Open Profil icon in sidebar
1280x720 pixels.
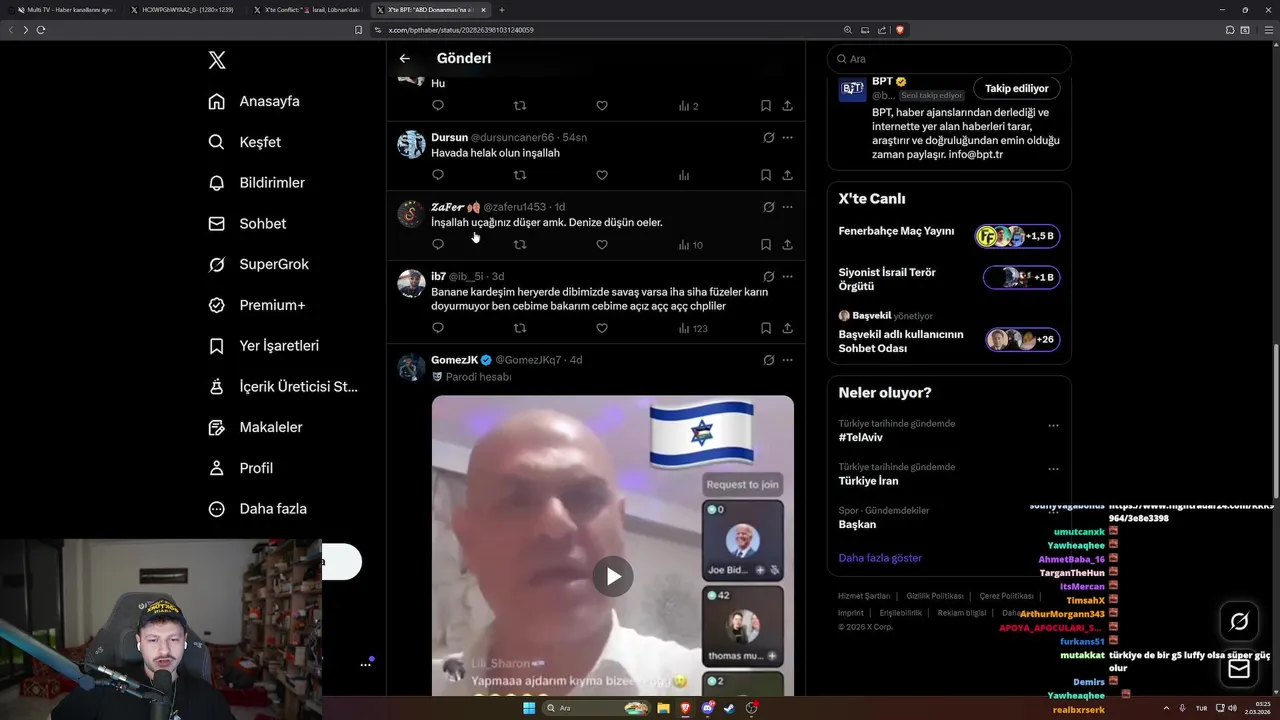click(216, 468)
